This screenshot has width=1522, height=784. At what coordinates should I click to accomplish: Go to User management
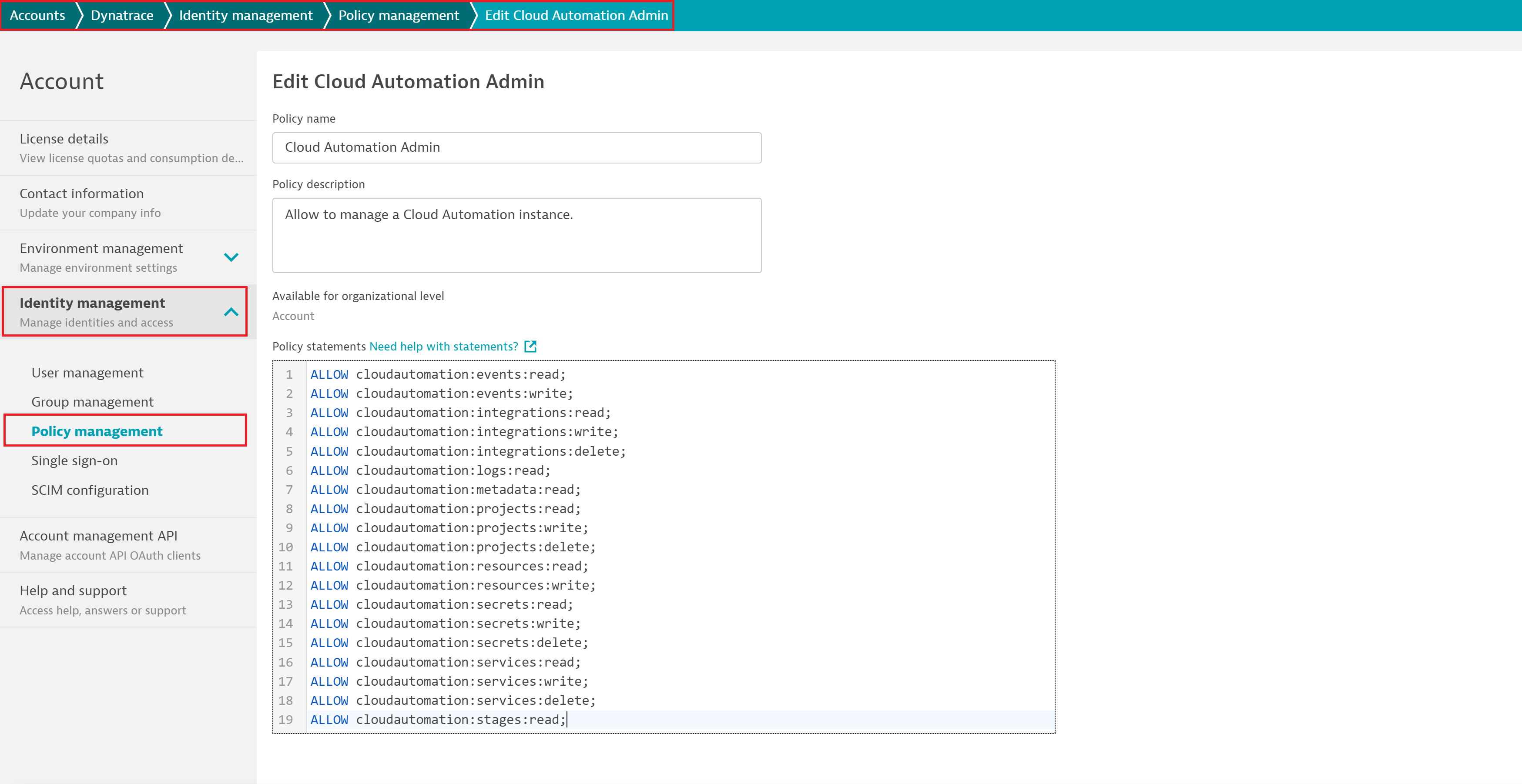(87, 373)
